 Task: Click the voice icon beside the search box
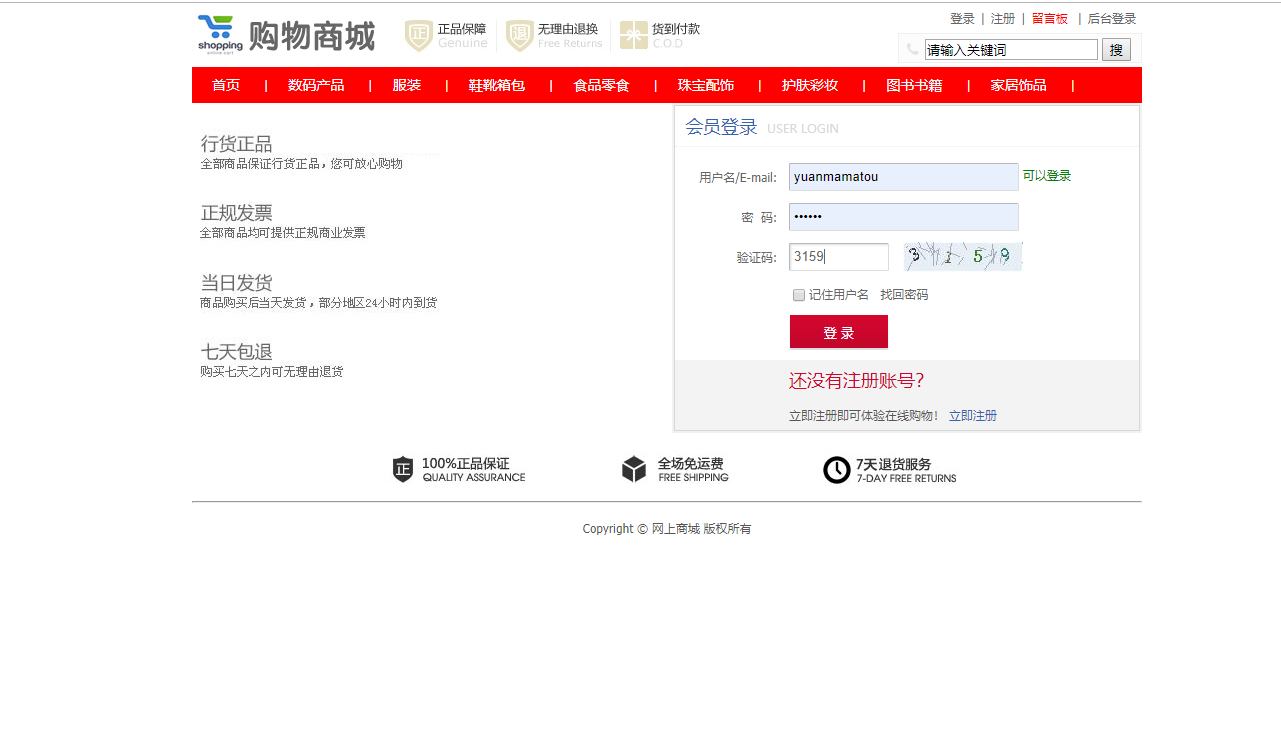(x=911, y=48)
